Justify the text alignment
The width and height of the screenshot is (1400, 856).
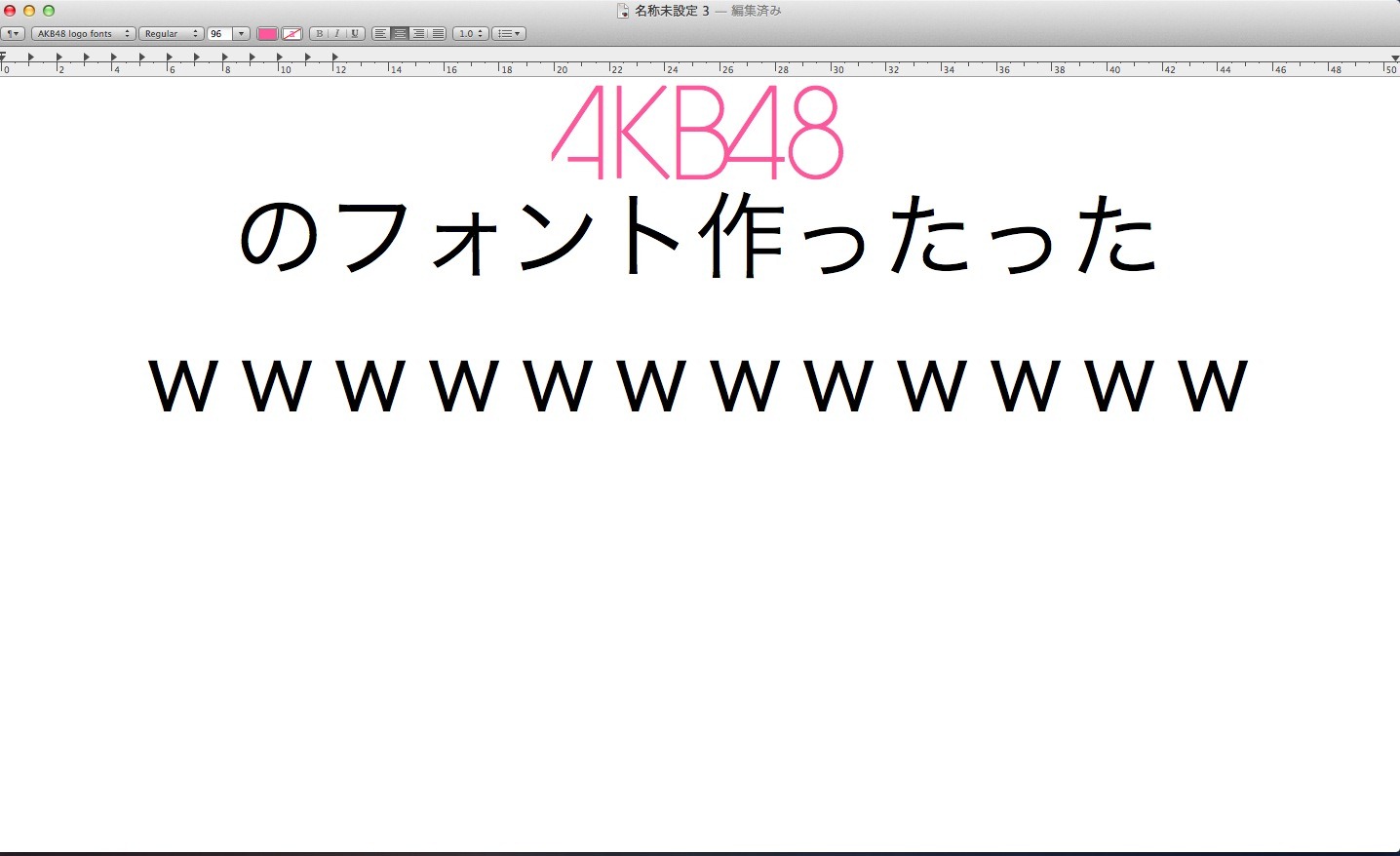(438, 33)
